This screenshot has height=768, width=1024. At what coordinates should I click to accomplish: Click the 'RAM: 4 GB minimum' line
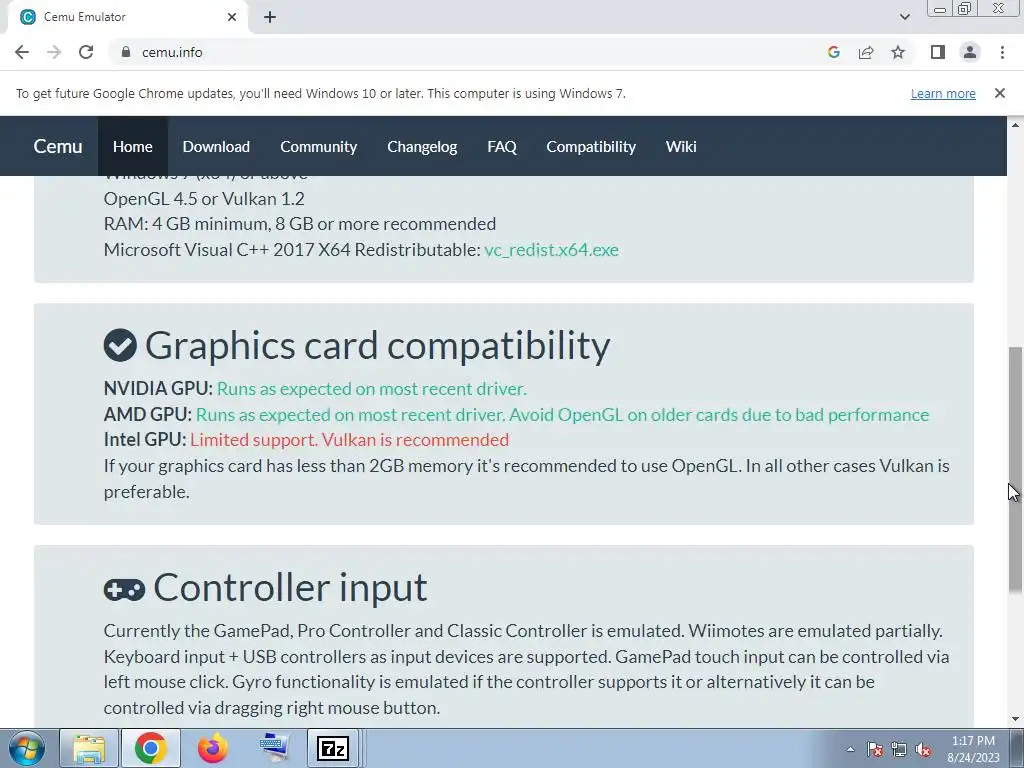(300, 224)
